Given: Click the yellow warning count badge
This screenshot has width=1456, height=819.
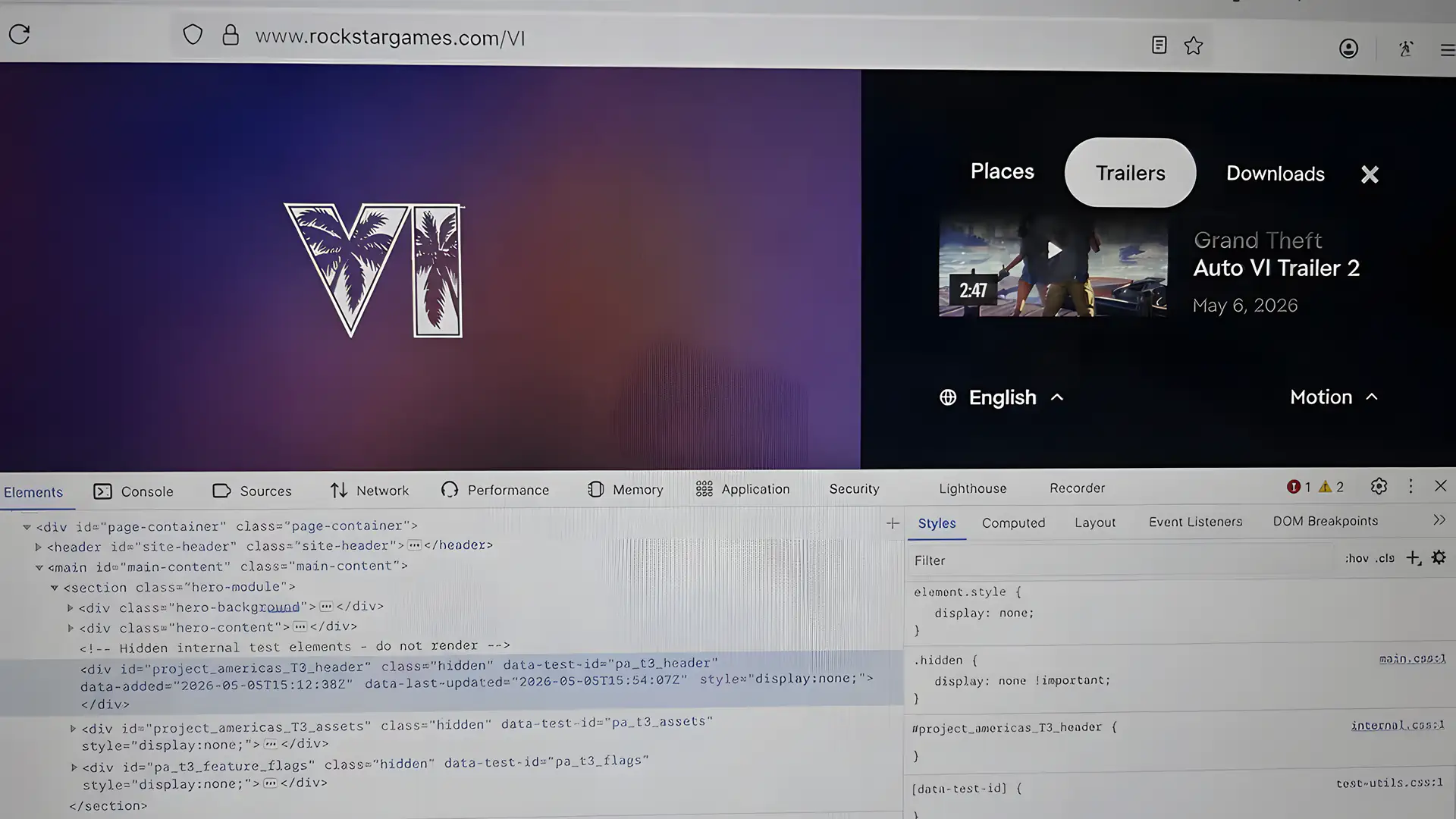Looking at the screenshot, I should click(1331, 487).
